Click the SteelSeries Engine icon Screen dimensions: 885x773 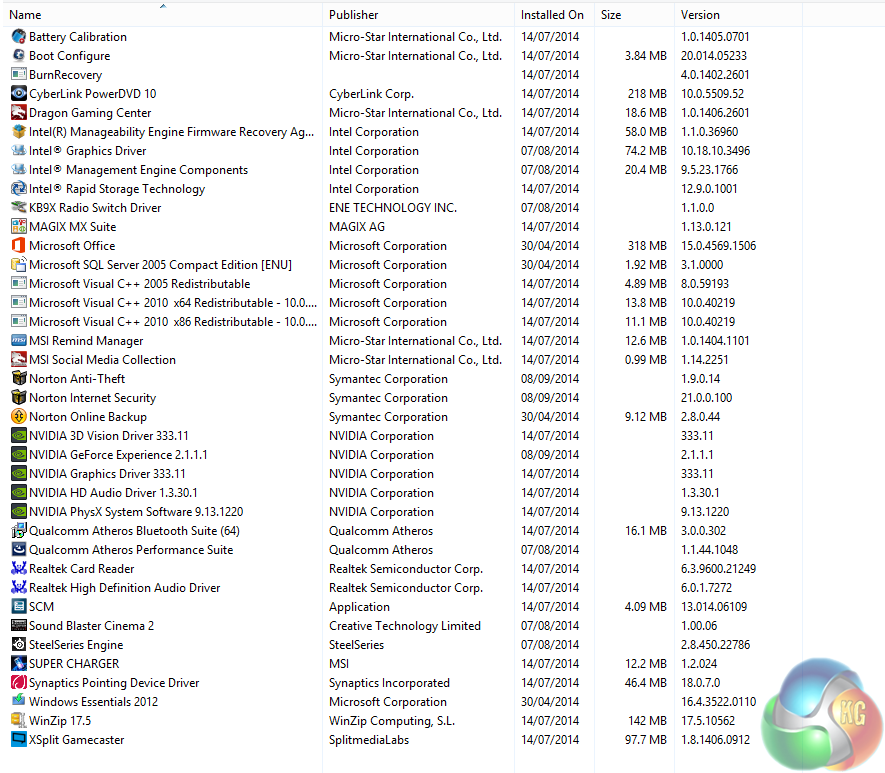[19, 645]
